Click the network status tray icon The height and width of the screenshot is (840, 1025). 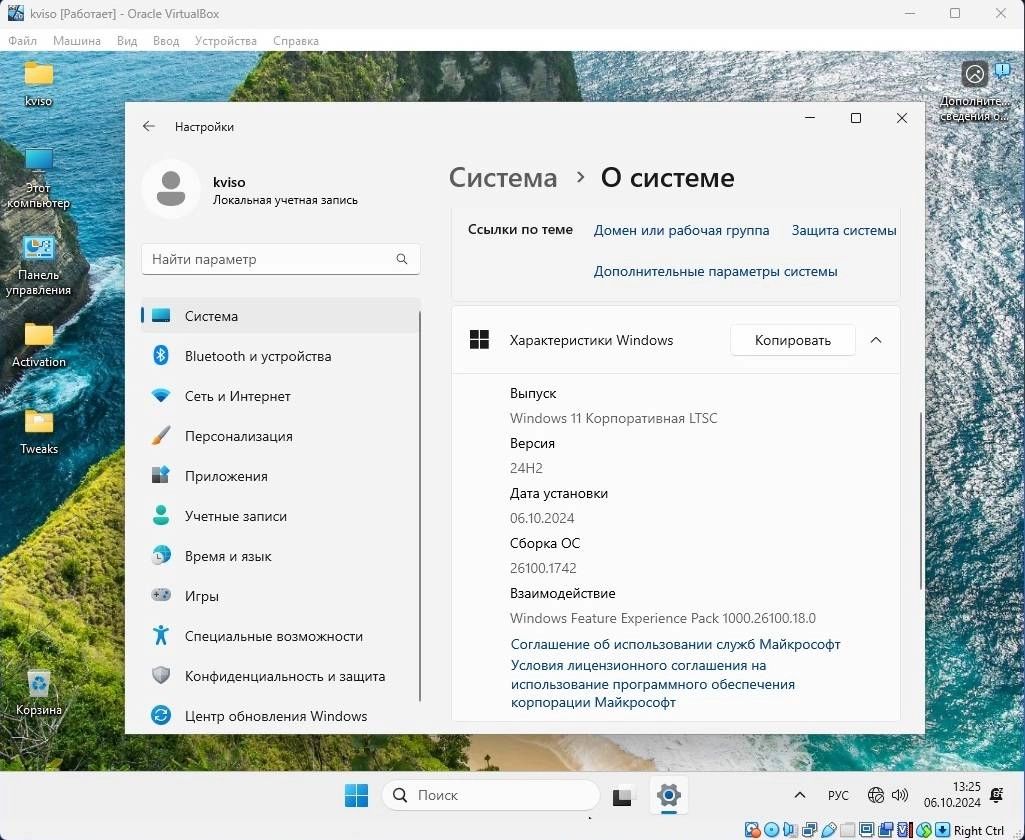[x=875, y=795]
